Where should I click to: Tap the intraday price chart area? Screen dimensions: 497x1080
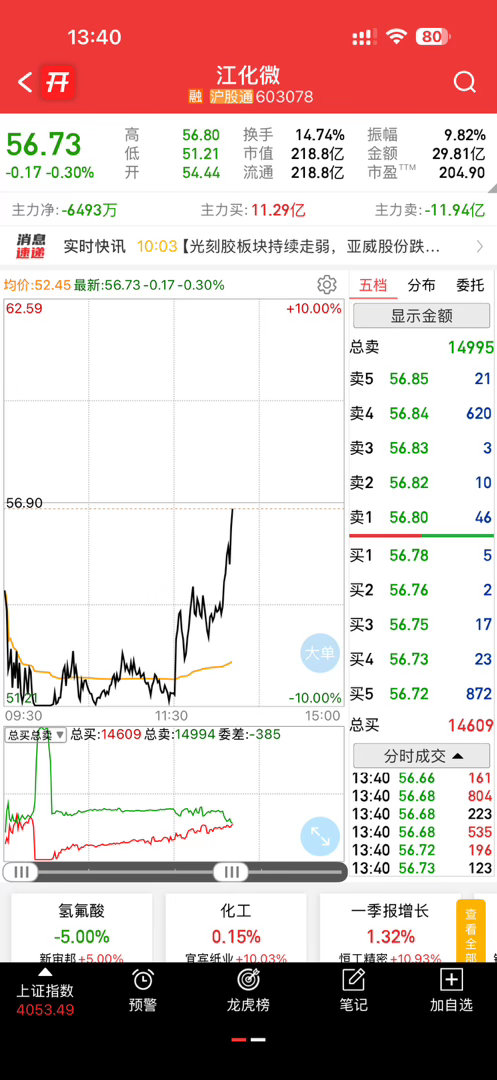point(173,503)
